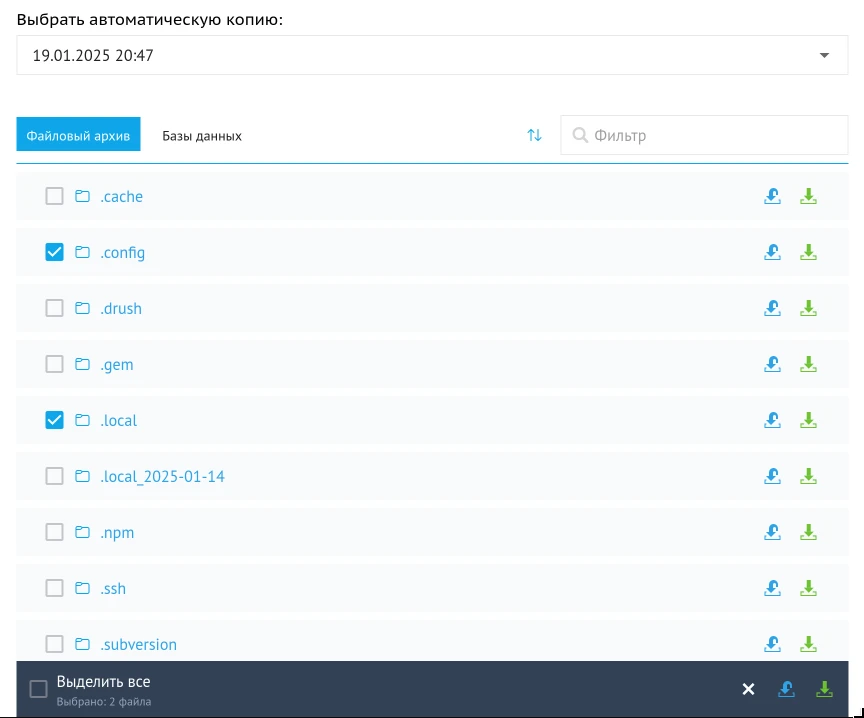Viewport: 864px width, 718px height.
Task: Open the automatic backup date dropdown
Action: click(432, 55)
